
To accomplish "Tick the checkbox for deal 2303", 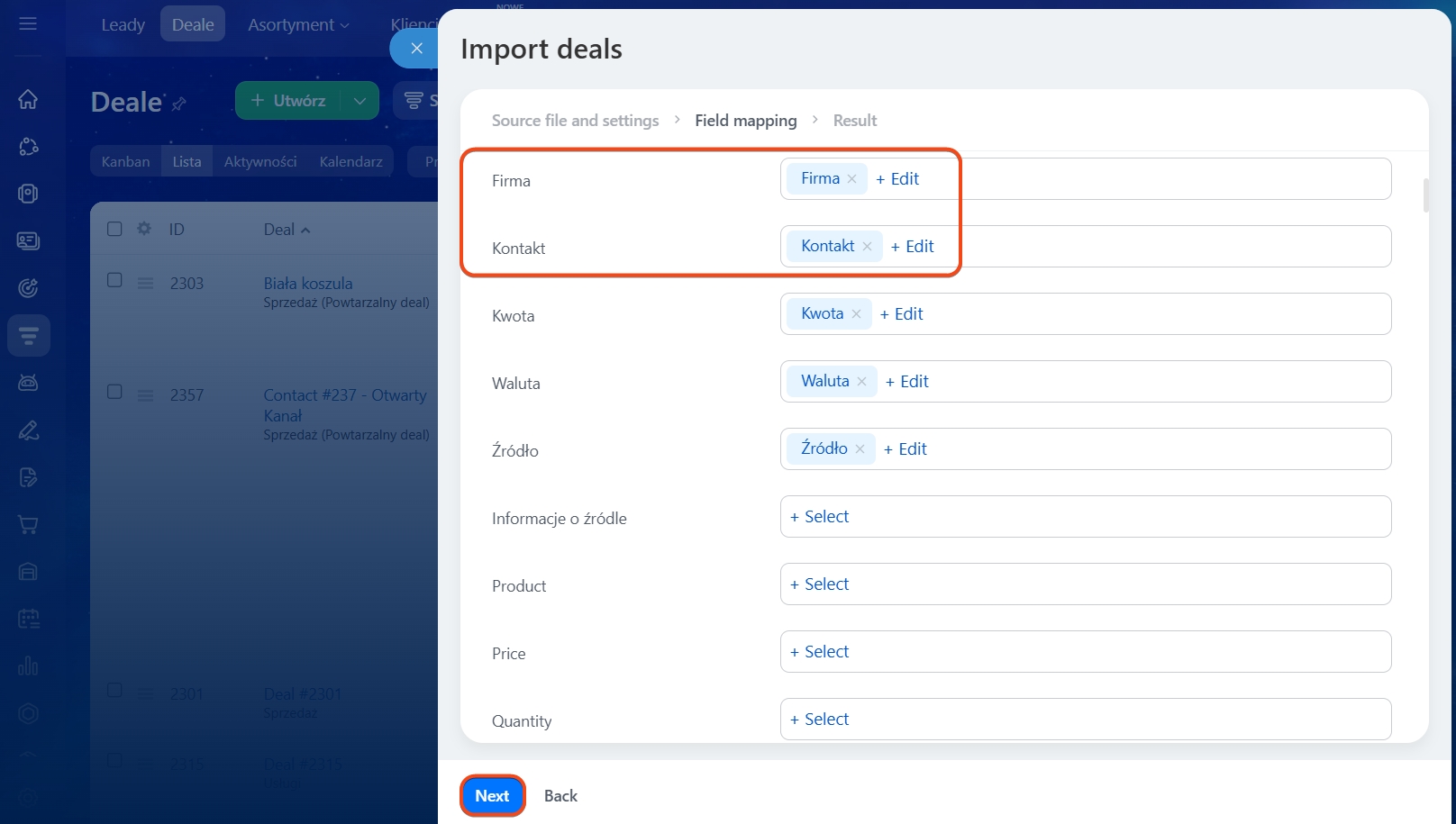I will [x=114, y=280].
